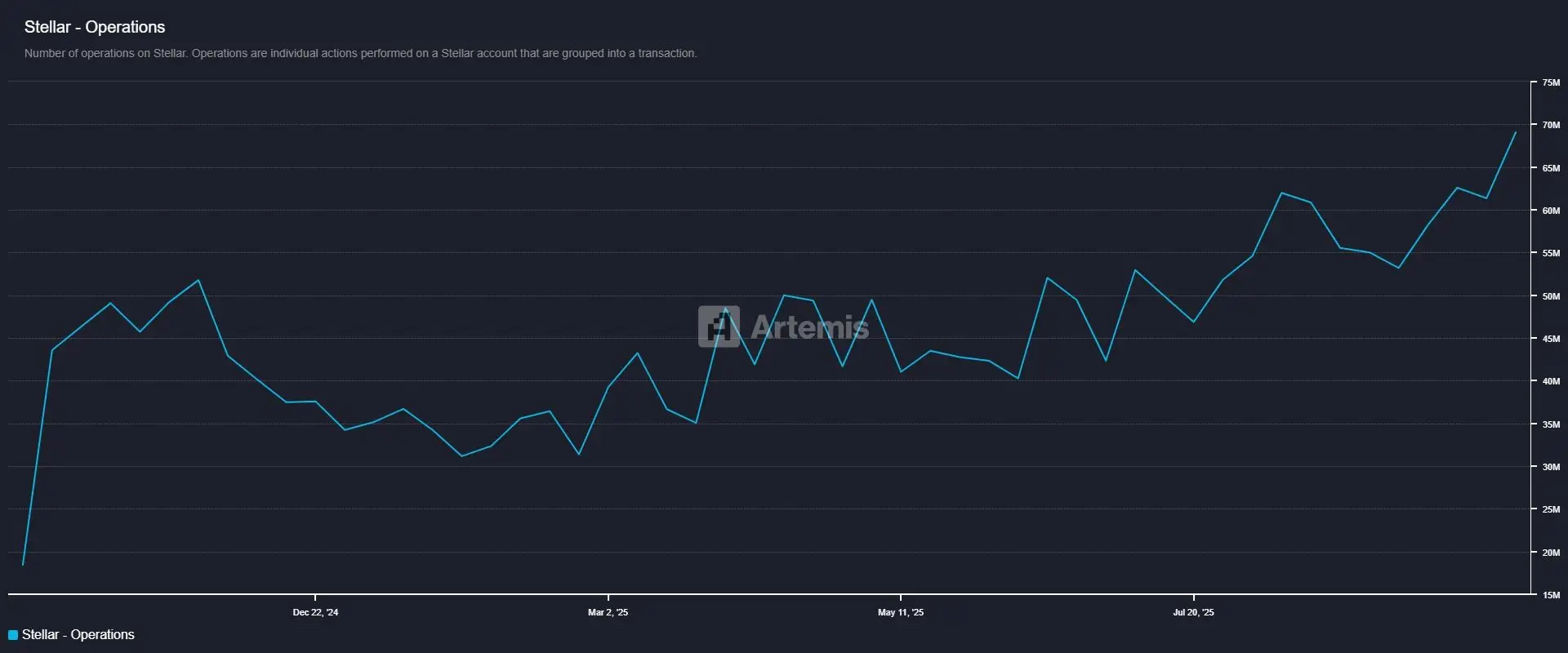Click the line's final peak data point
Image resolution: width=1568 pixels, height=653 pixels.
click(1516, 132)
